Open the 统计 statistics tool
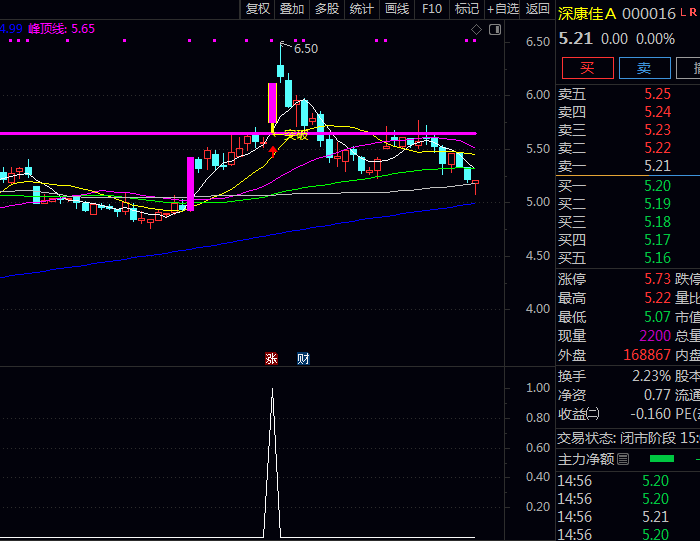This screenshot has height=541, width=700. pyautogui.click(x=361, y=9)
